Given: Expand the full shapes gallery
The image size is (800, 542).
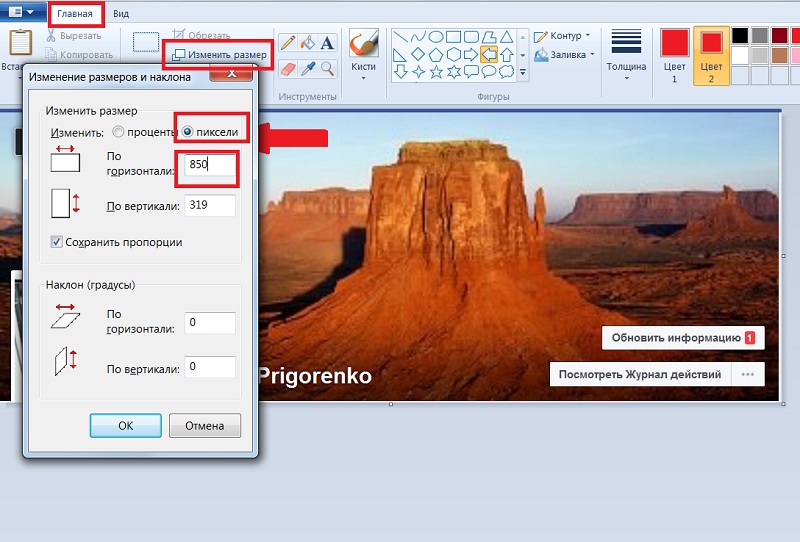Looking at the screenshot, I should tap(523, 73).
